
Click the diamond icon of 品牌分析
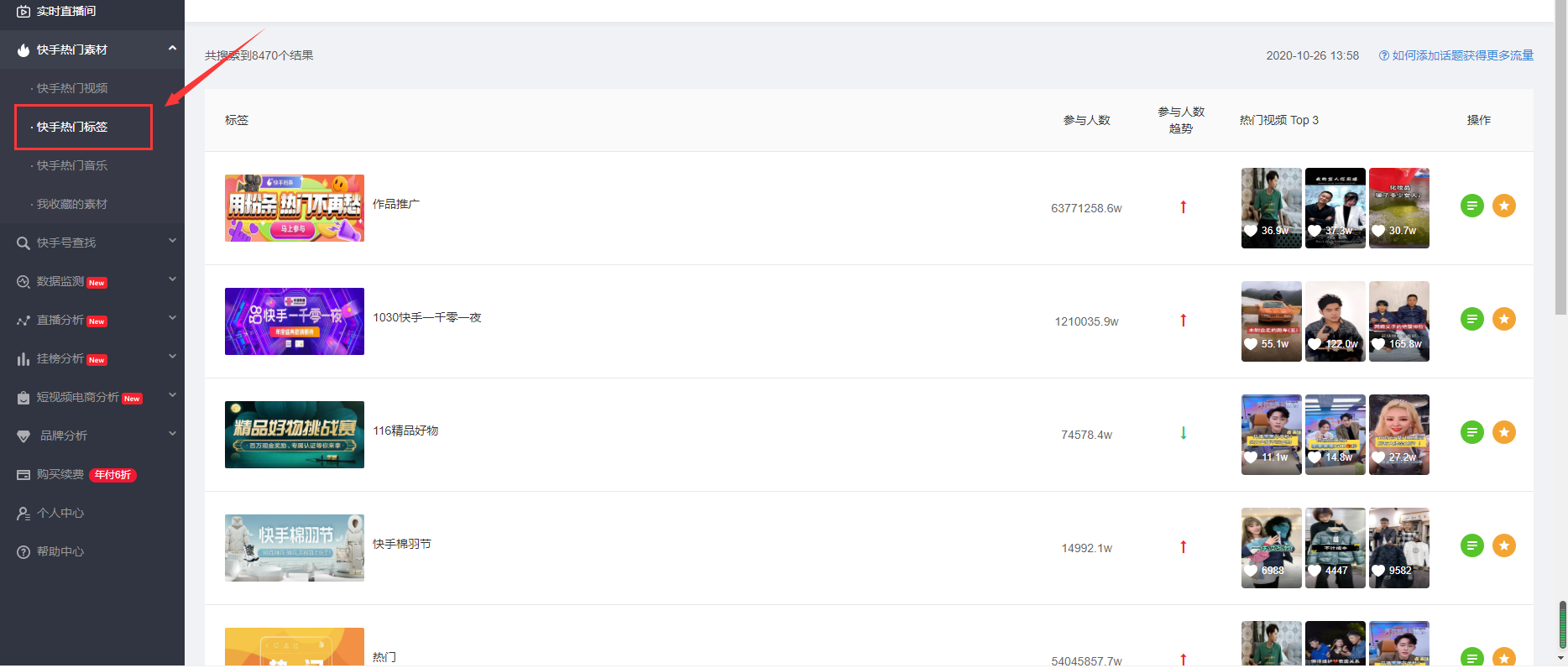24,436
